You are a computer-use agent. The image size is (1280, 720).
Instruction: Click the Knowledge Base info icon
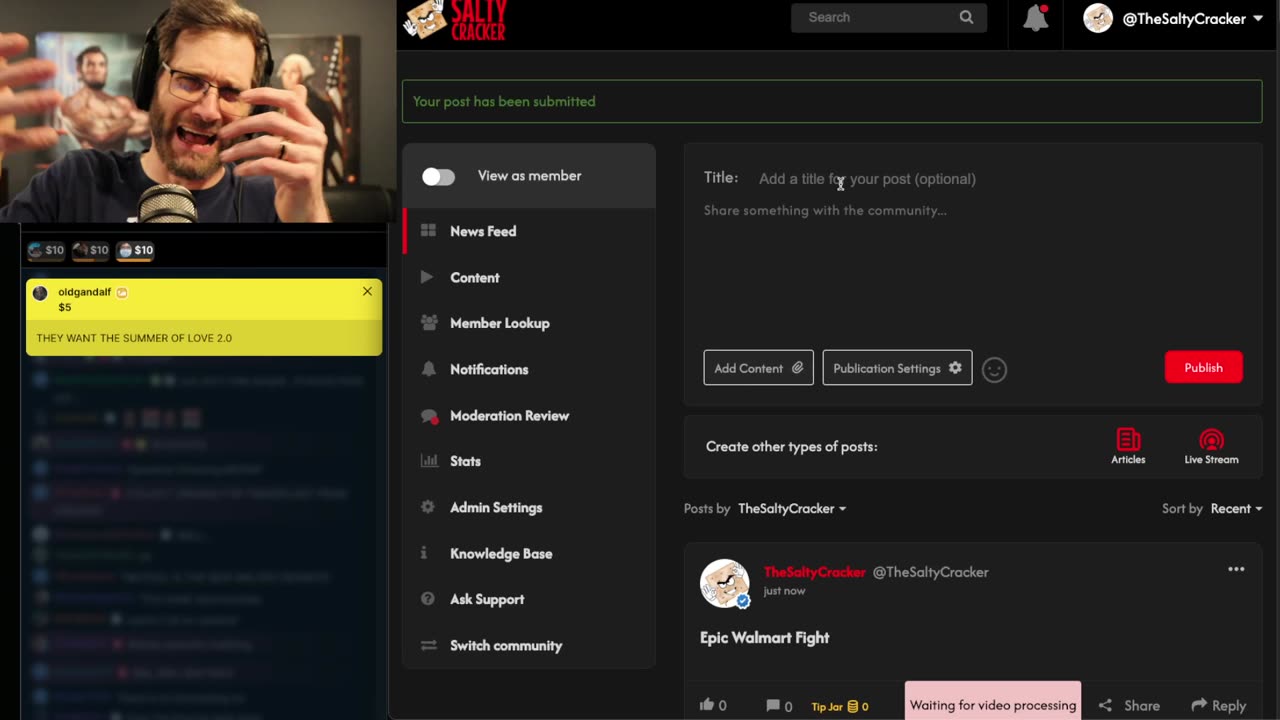tap(424, 553)
